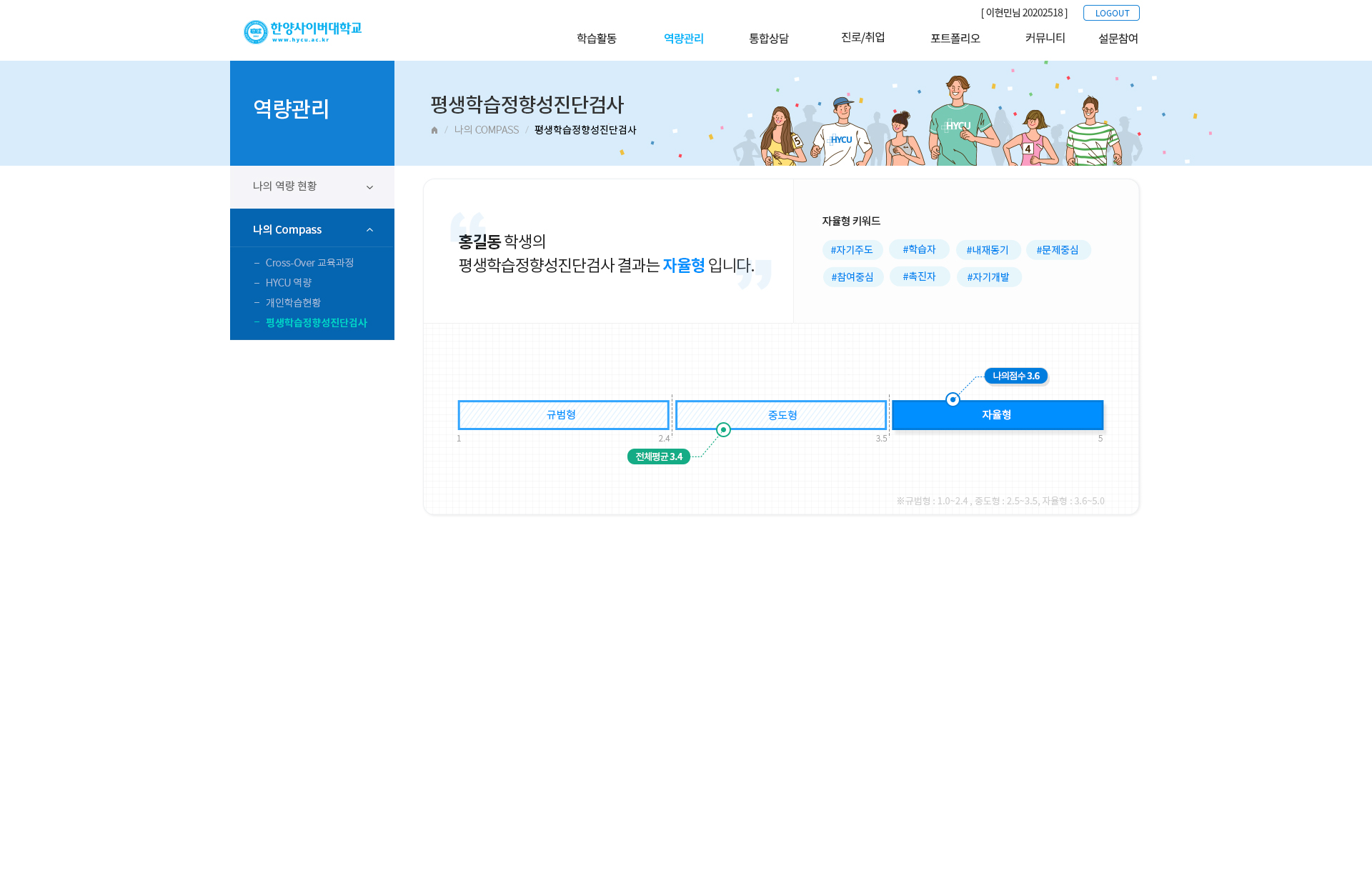
Task: Navigate using the 나의 COMPASS breadcrumb link
Action: pyautogui.click(x=487, y=130)
